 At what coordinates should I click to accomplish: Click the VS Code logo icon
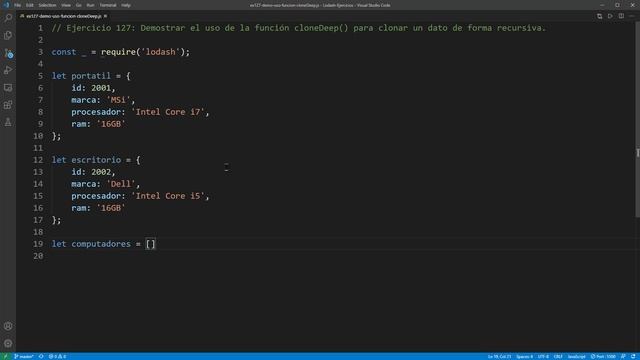click(x=6, y=5)
